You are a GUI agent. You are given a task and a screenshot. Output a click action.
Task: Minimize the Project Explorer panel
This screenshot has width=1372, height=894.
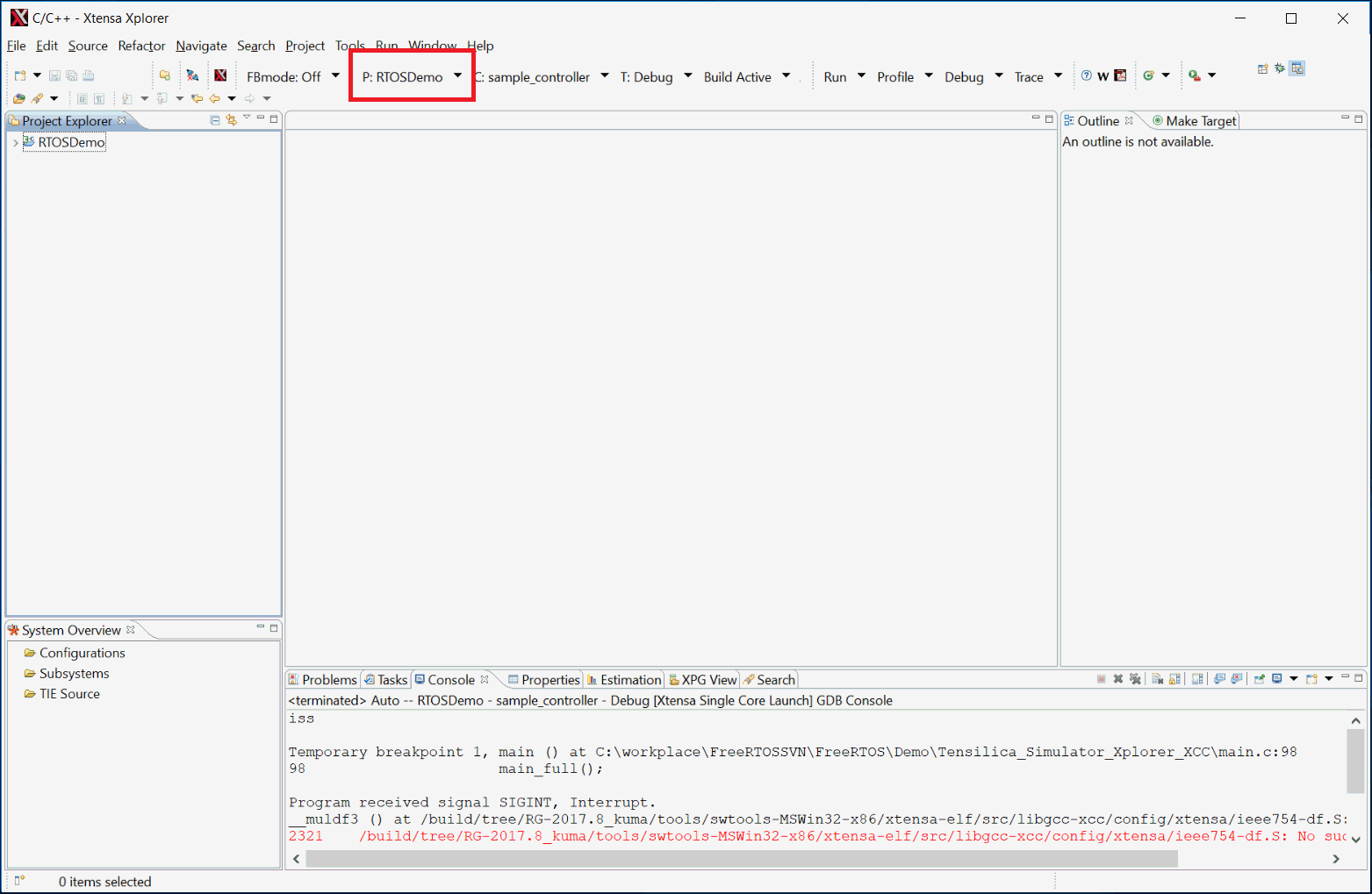[x=261, y=118]
